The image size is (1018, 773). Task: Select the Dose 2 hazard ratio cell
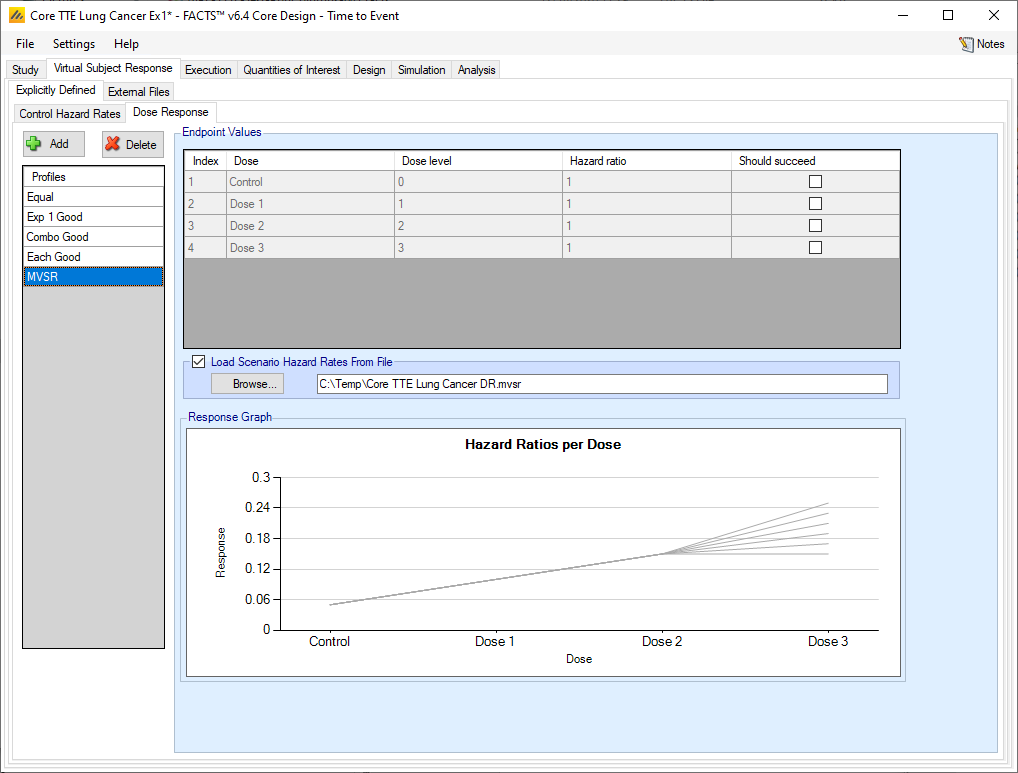(x=646, y=226)
